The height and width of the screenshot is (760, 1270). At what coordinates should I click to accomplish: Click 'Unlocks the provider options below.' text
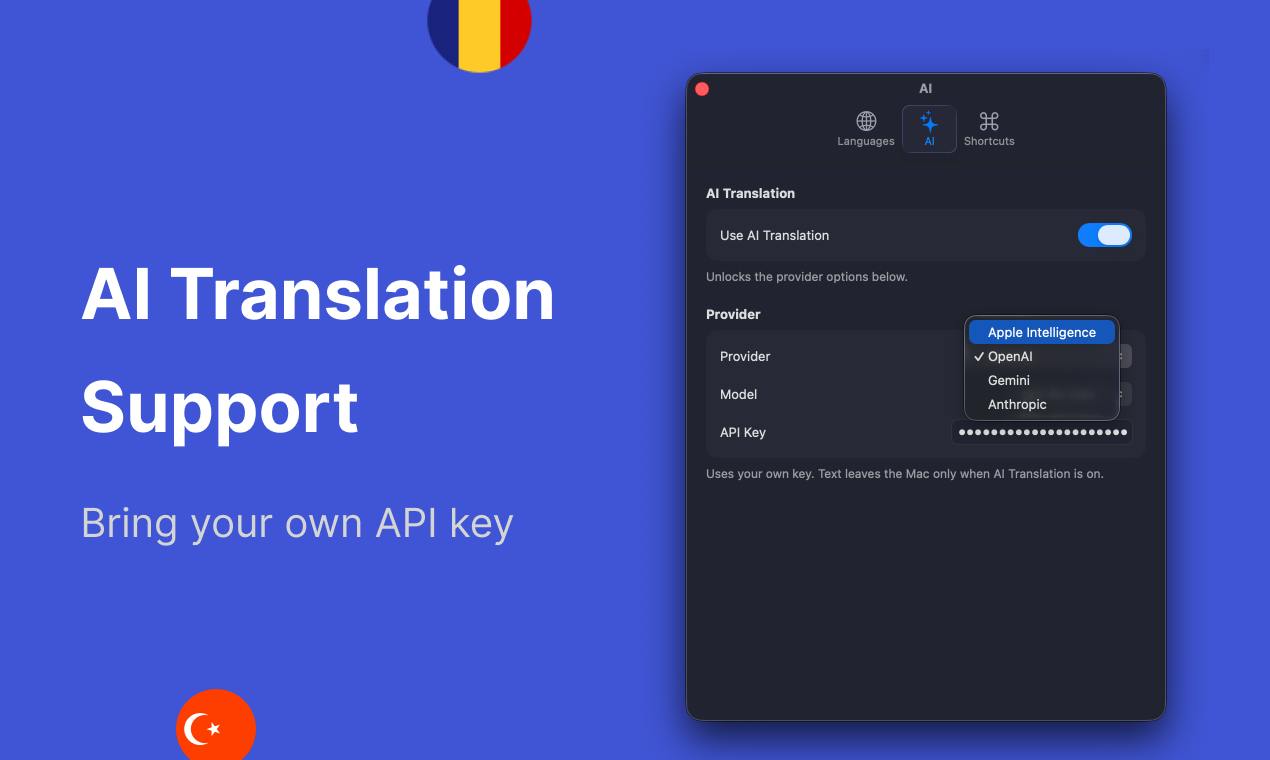[807, 277]
